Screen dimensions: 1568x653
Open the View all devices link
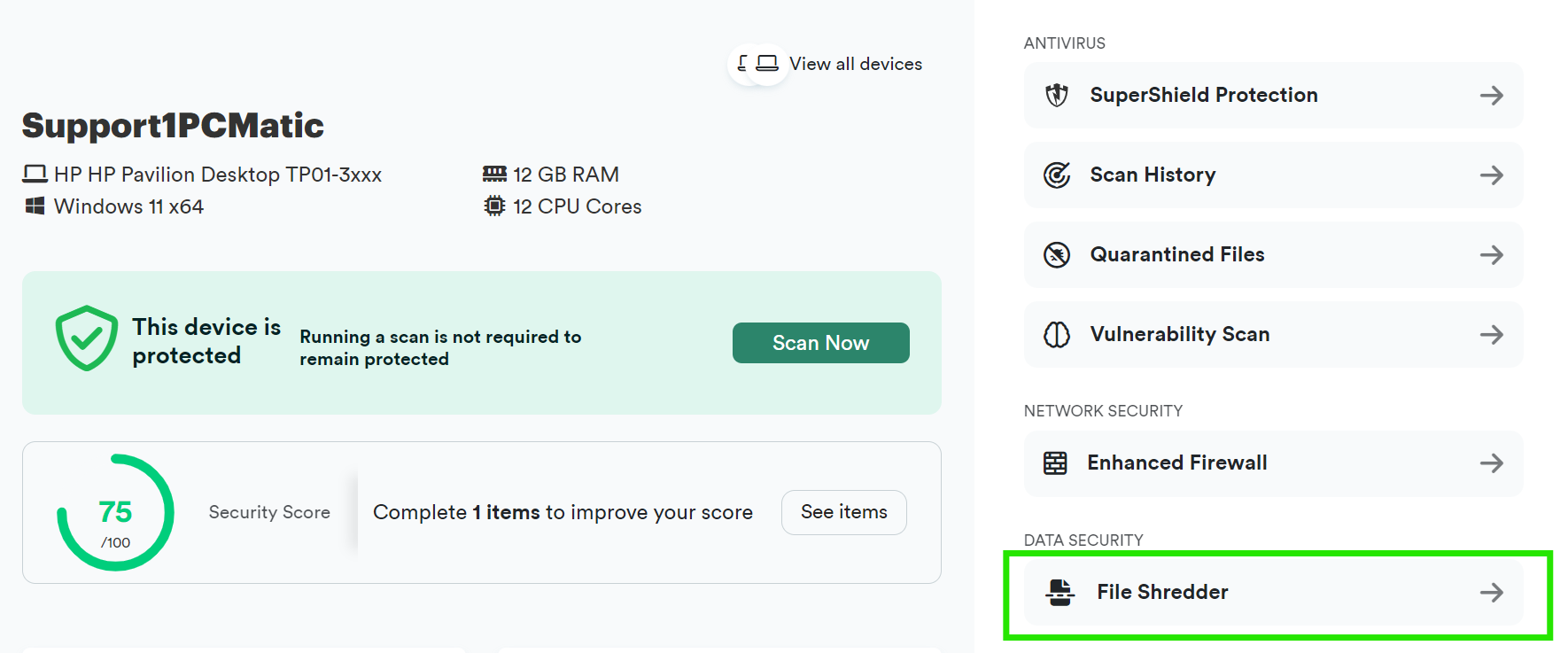coord(856,64)
